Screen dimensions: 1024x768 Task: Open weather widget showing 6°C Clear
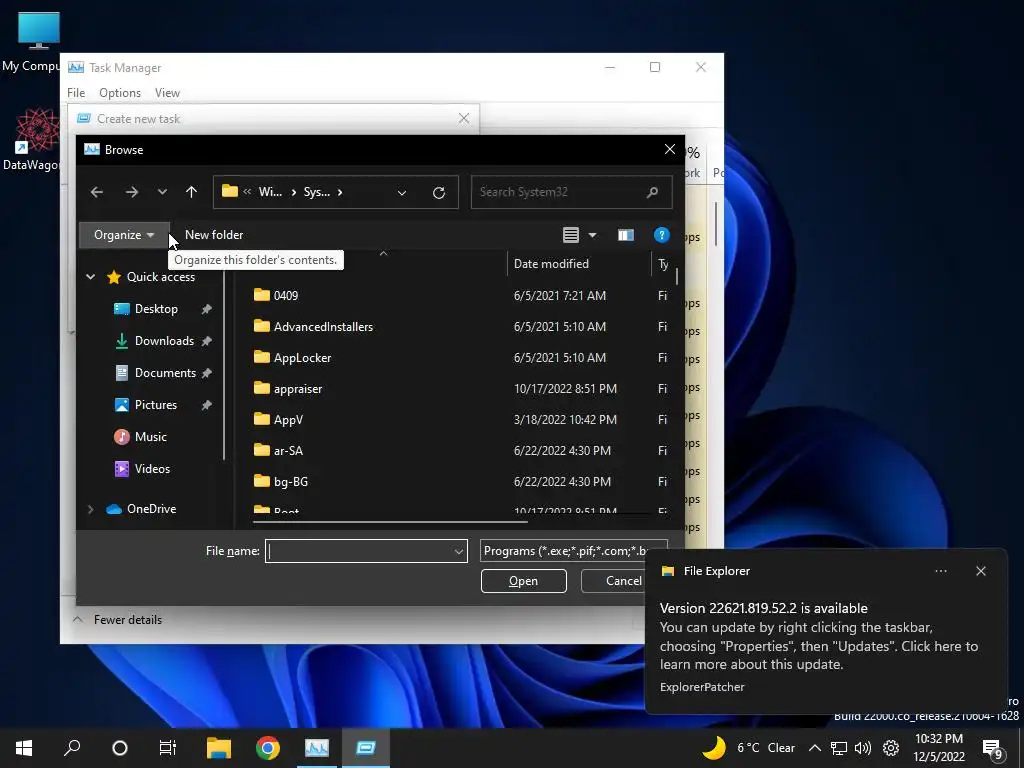coord(748,748)
